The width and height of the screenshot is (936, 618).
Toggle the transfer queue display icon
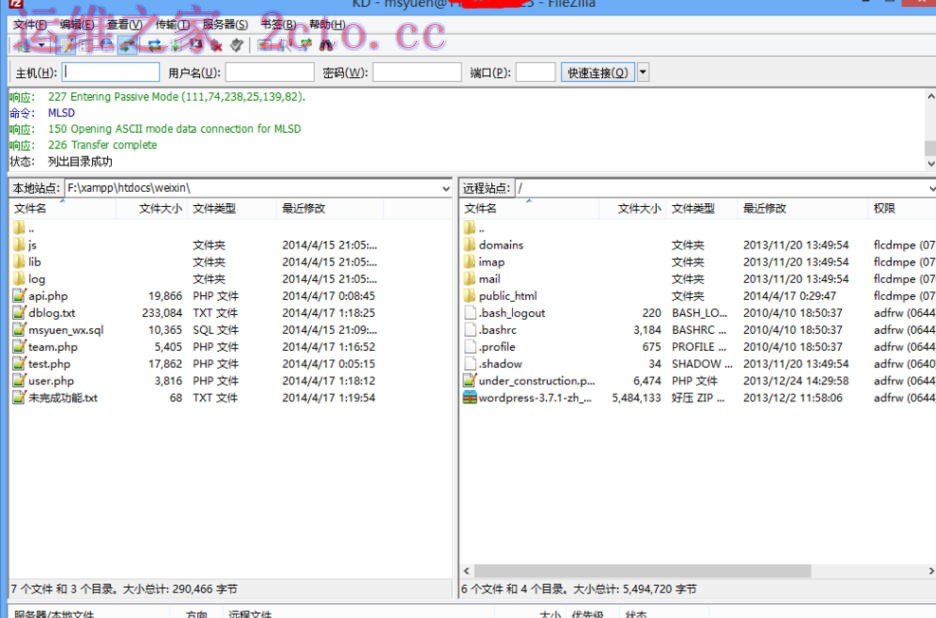point(127,45)
